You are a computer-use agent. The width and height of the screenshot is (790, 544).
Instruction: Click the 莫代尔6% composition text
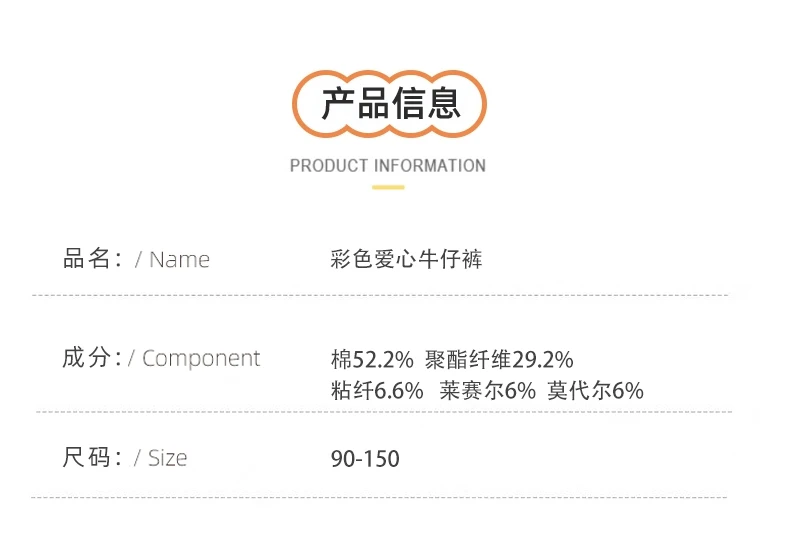click(596, 390)
